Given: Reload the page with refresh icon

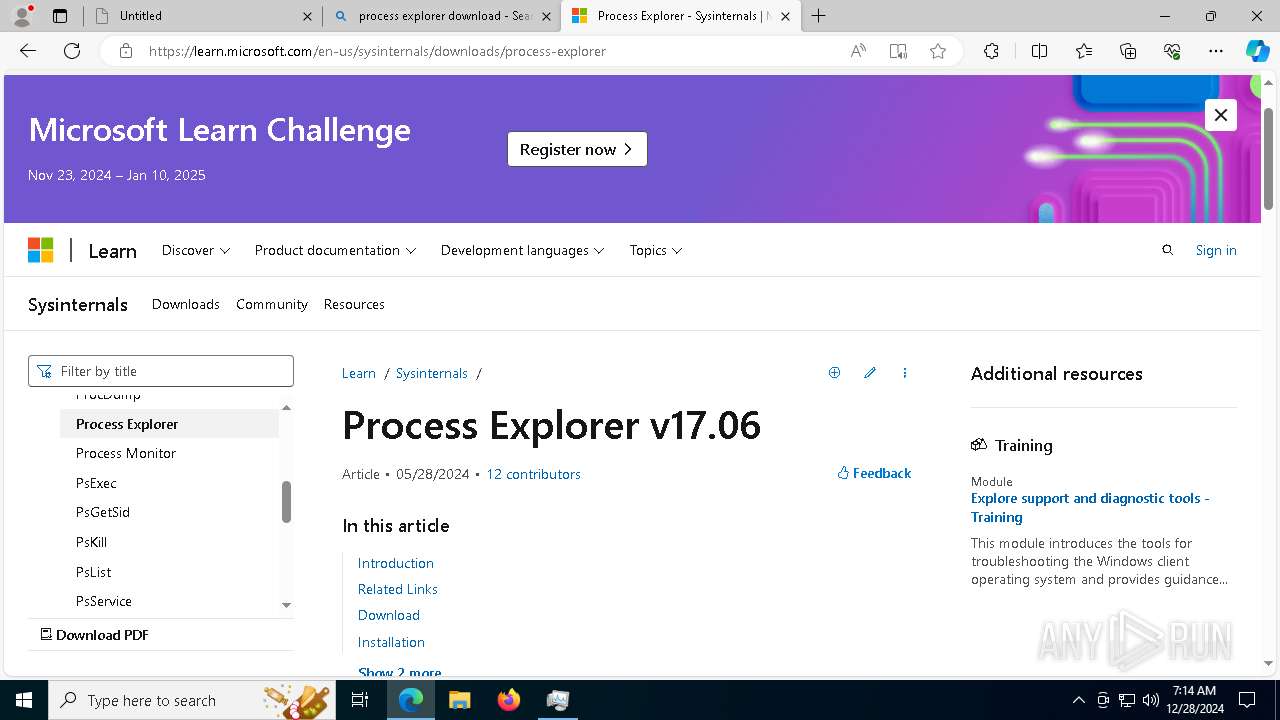Looking at the screenshot, I should click(x=72, y=51).
